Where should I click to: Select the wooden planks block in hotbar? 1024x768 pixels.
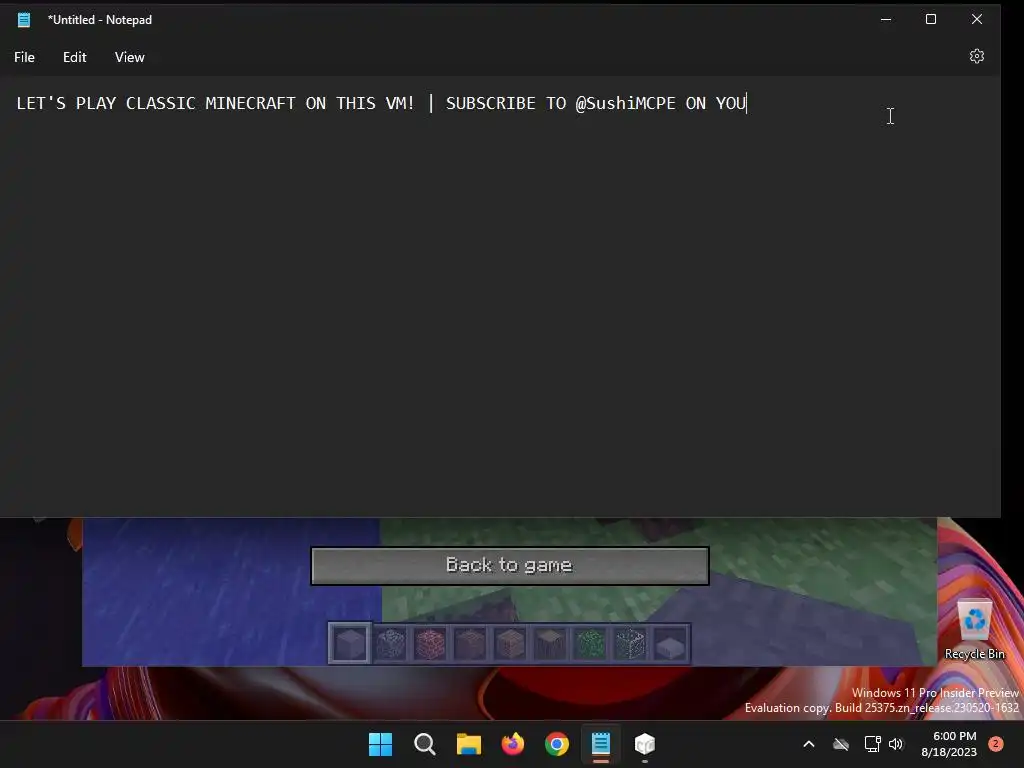(510, 644)
